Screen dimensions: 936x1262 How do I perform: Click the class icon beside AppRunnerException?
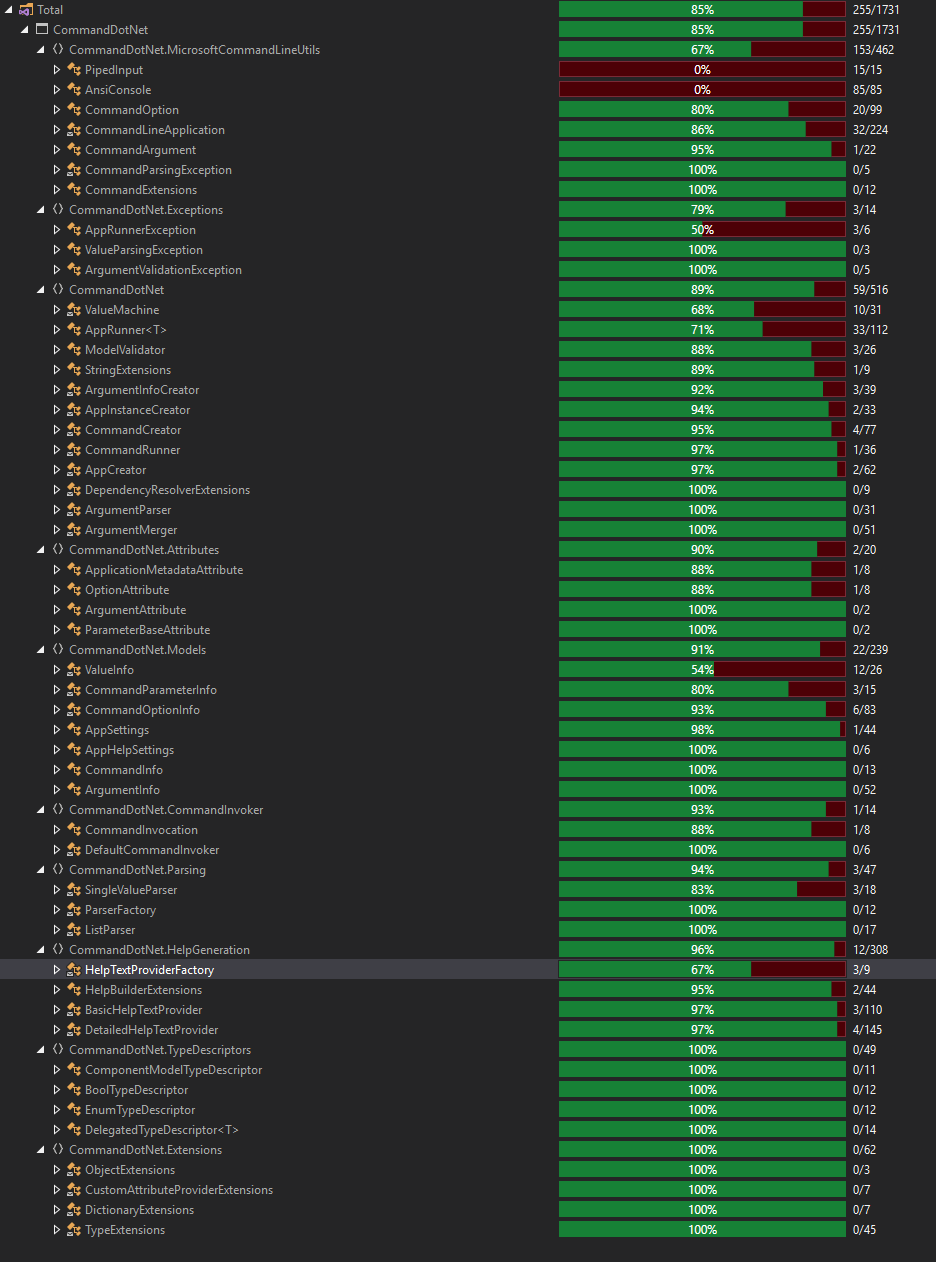point(73,229)
